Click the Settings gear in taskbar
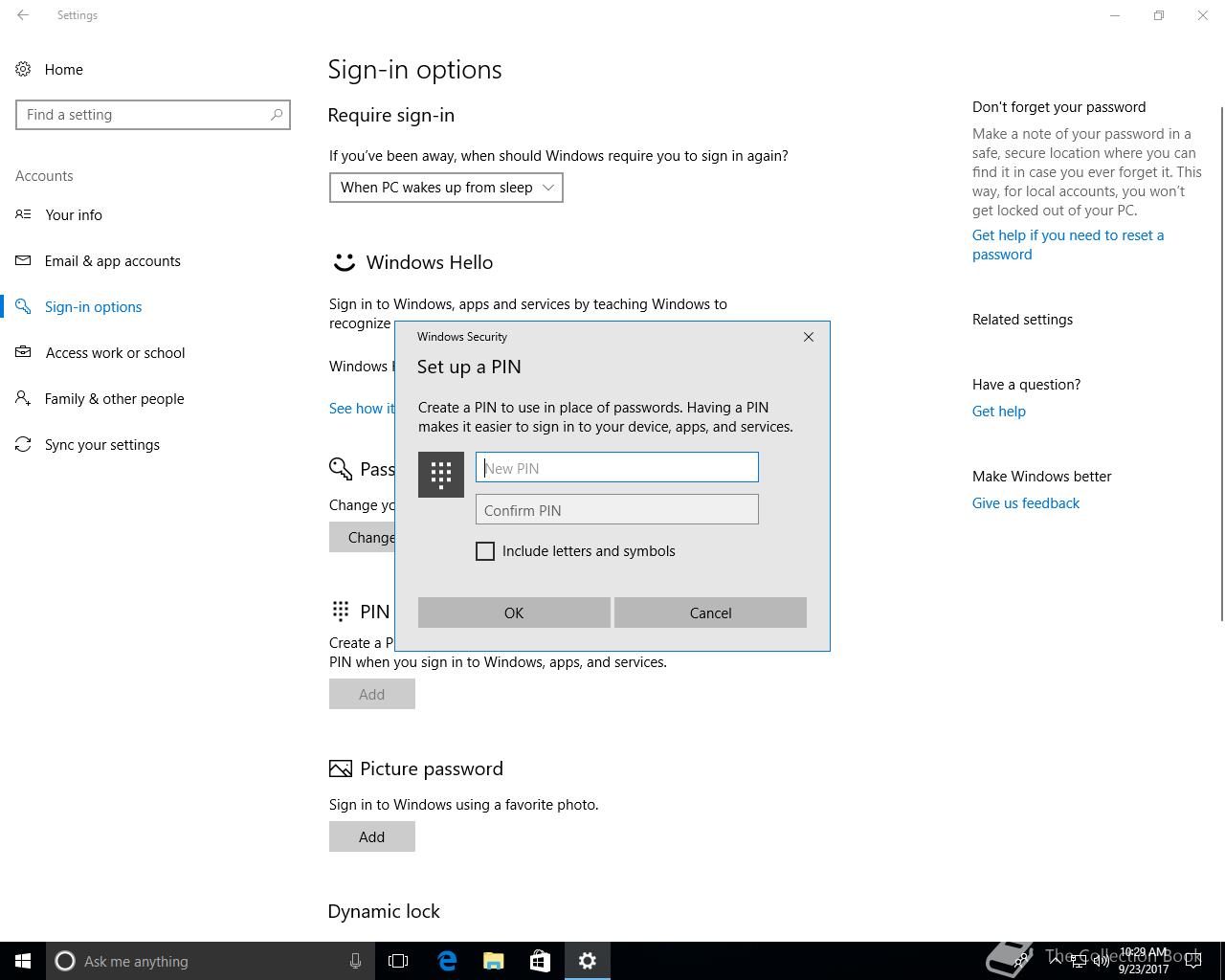The height and width of the screenshot is (980, 1225). click(x=588, y=961)
